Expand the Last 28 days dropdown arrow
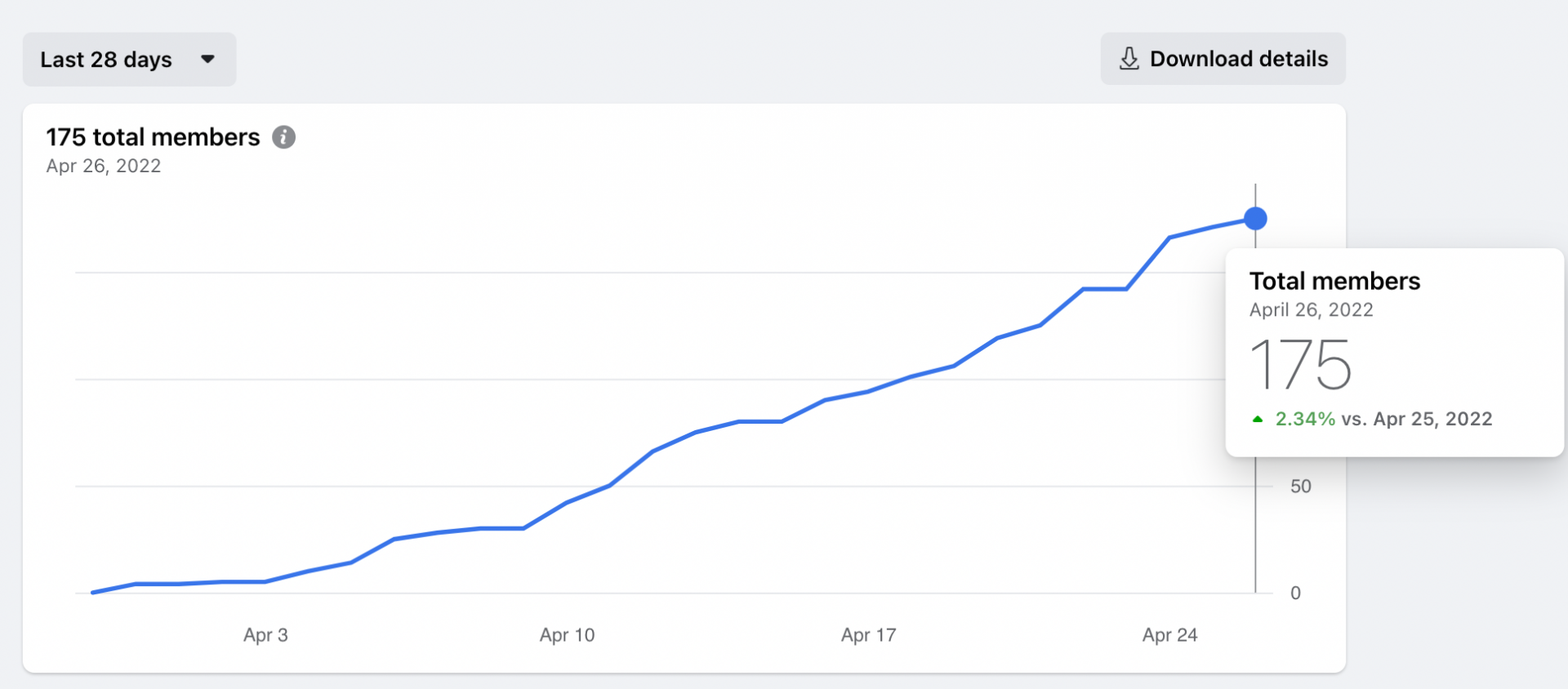 [x=207, y=60]
